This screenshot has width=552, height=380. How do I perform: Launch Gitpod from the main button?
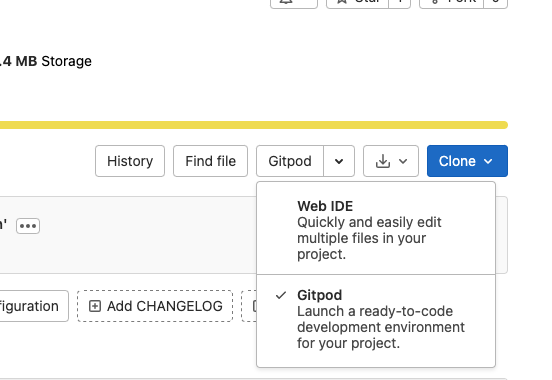pyautogui.click(x=290, y=161)
